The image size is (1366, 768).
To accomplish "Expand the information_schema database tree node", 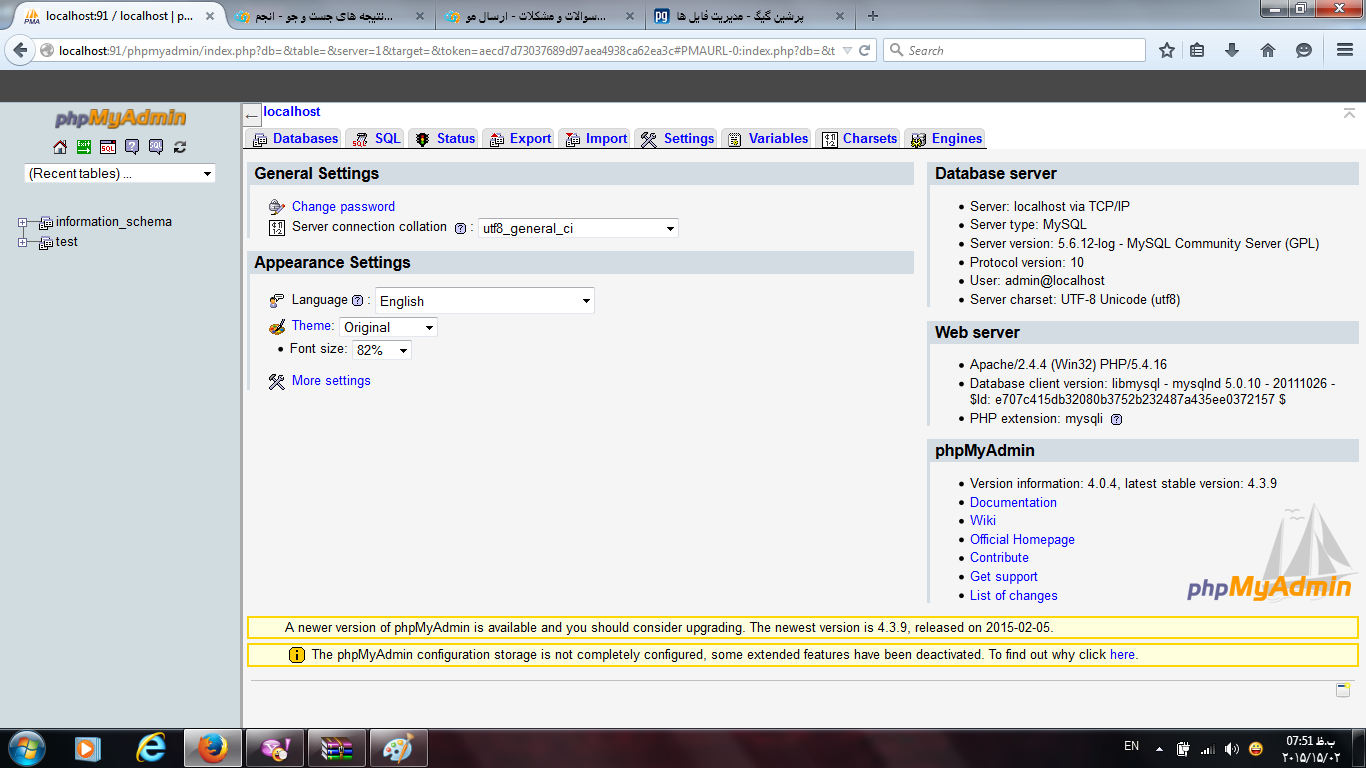I will click(23, 222).
